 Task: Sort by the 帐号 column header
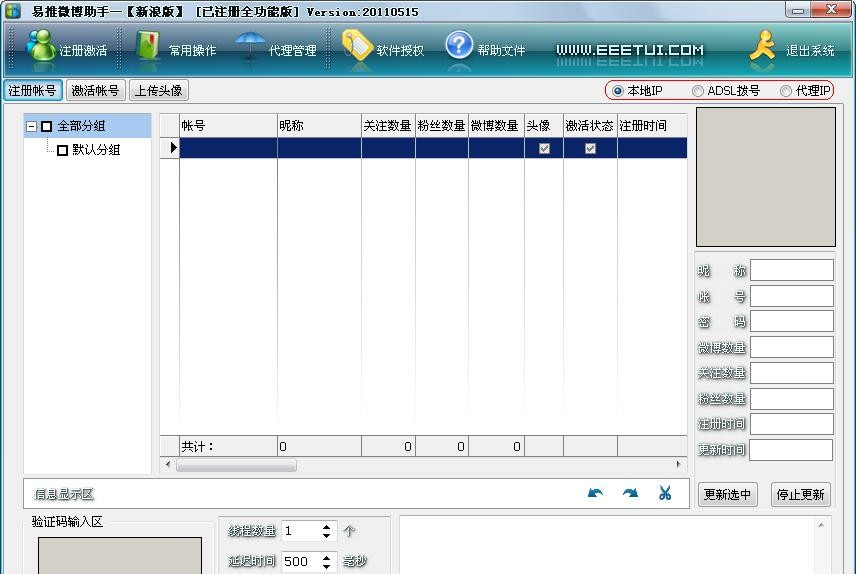[x=228, y=126]
